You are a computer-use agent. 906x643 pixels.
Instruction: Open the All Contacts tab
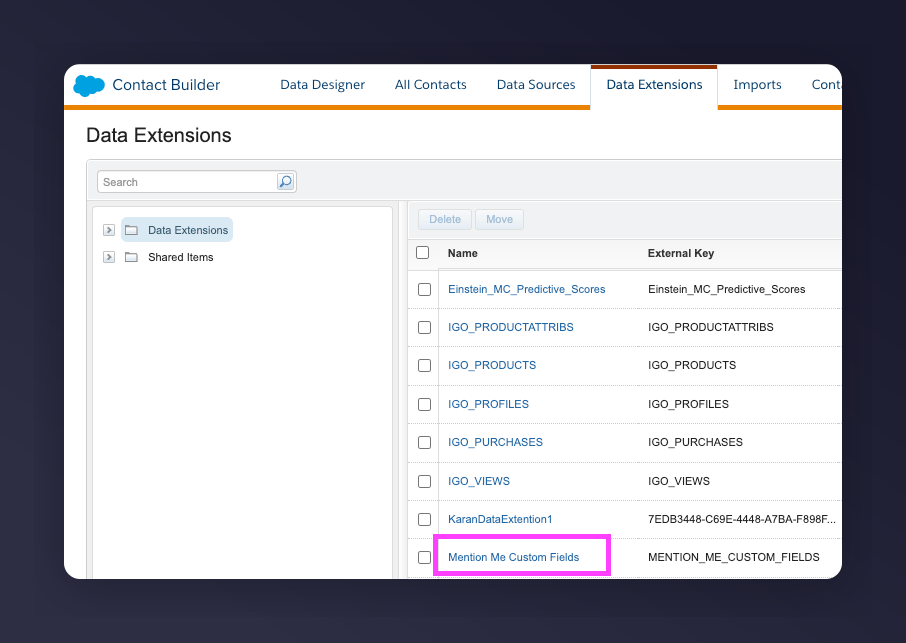click(430, 85)
